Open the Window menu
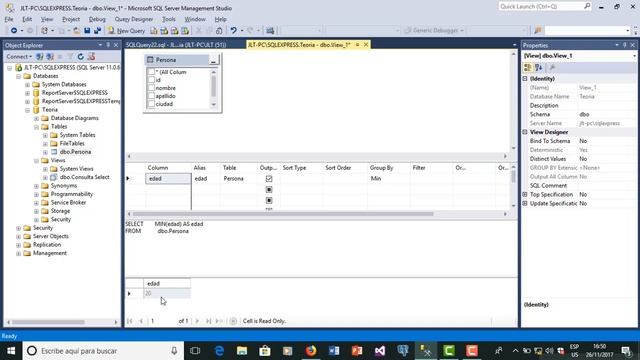Image resolution: width=640 pixels, height=360 pixels. [x=195, y=19]
